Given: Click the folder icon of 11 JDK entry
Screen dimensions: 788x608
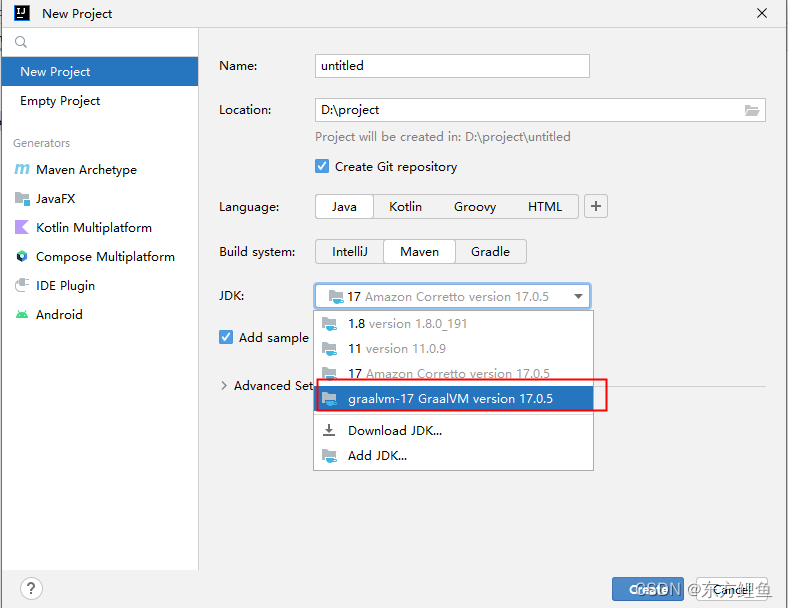Looking at the screenshot, I should pos(329,349).
